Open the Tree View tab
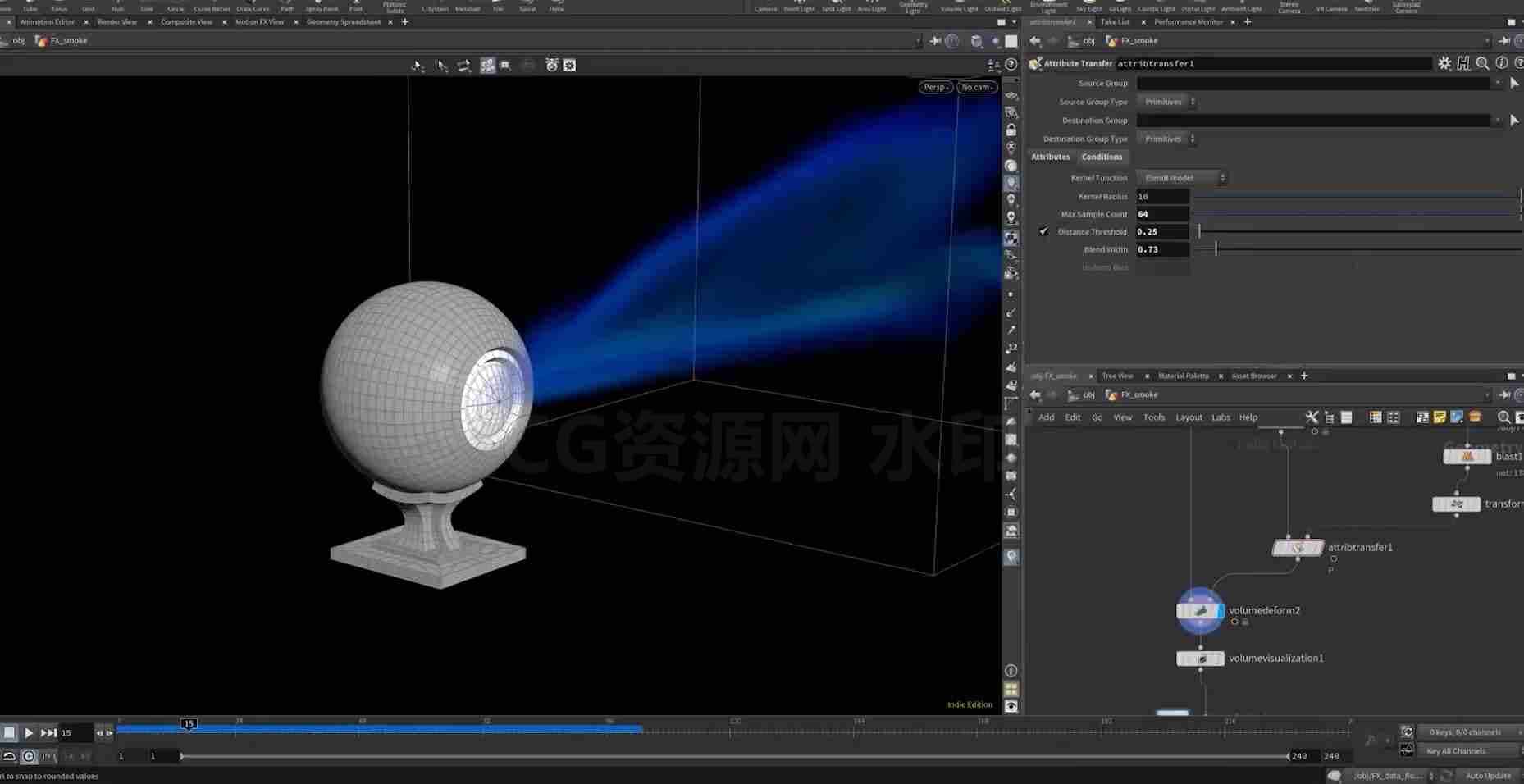Viewport: 1524px width, 784px height. coord(1117,376)
